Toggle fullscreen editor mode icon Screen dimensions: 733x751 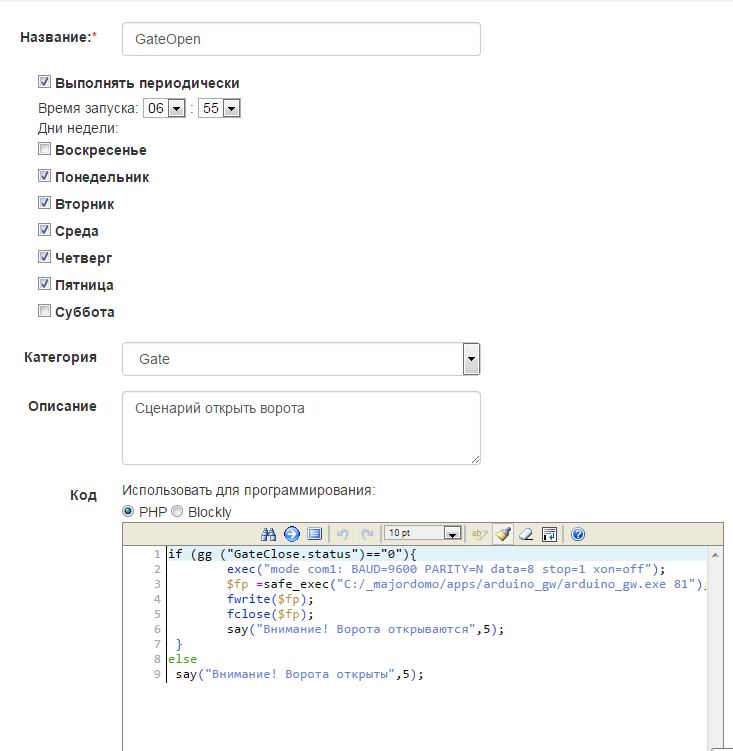(314, 534)
